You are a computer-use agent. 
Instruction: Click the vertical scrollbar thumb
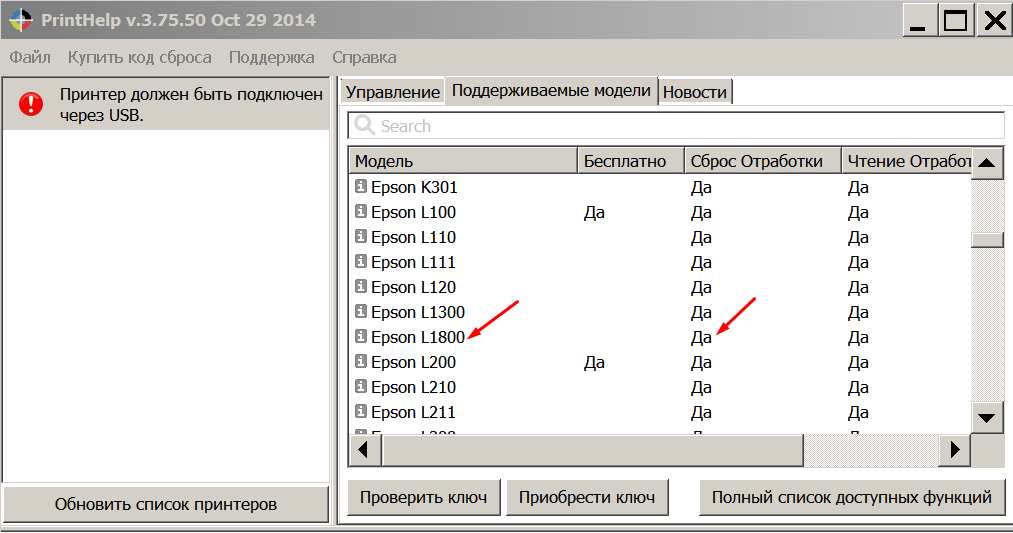987,239
